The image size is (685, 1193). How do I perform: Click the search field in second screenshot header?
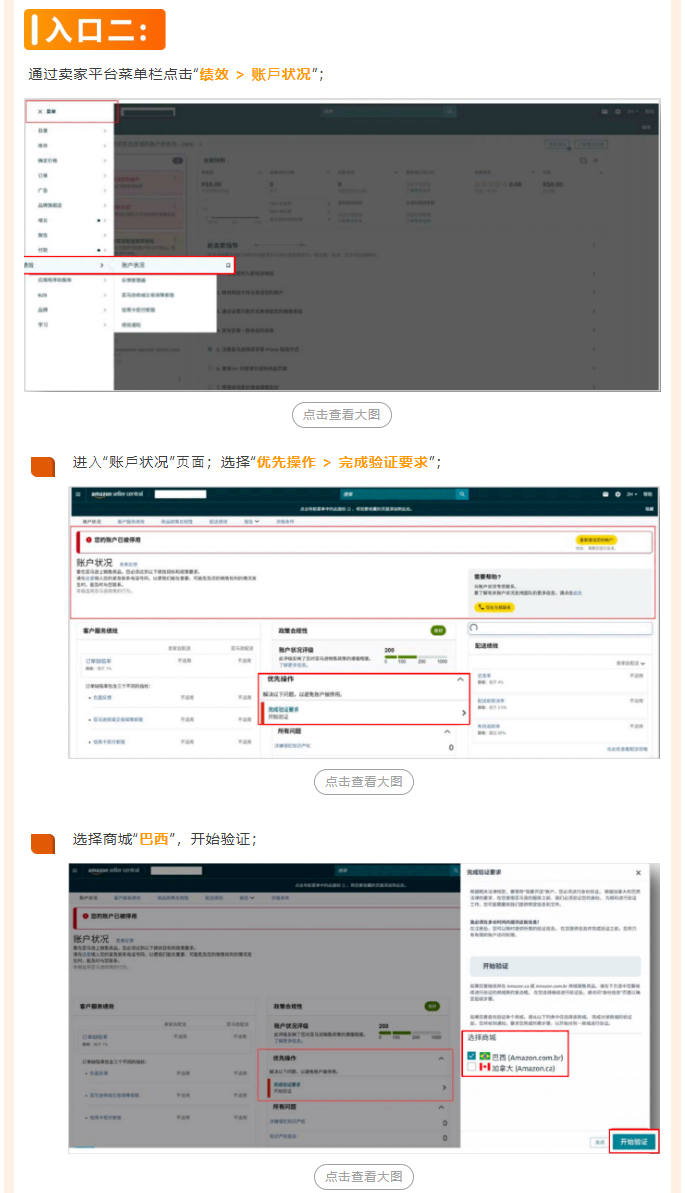[395, 494]
